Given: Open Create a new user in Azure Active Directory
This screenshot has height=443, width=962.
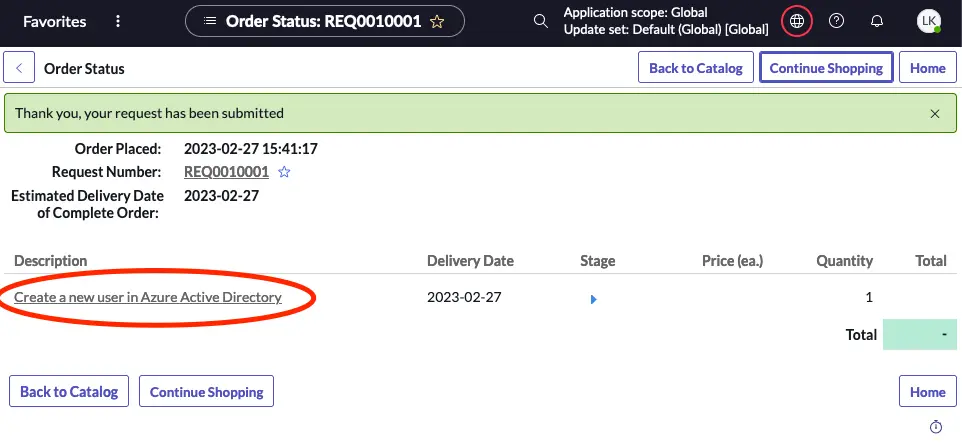Looking at the screenshot, I should pyautogui.click(x=148, y=297).
